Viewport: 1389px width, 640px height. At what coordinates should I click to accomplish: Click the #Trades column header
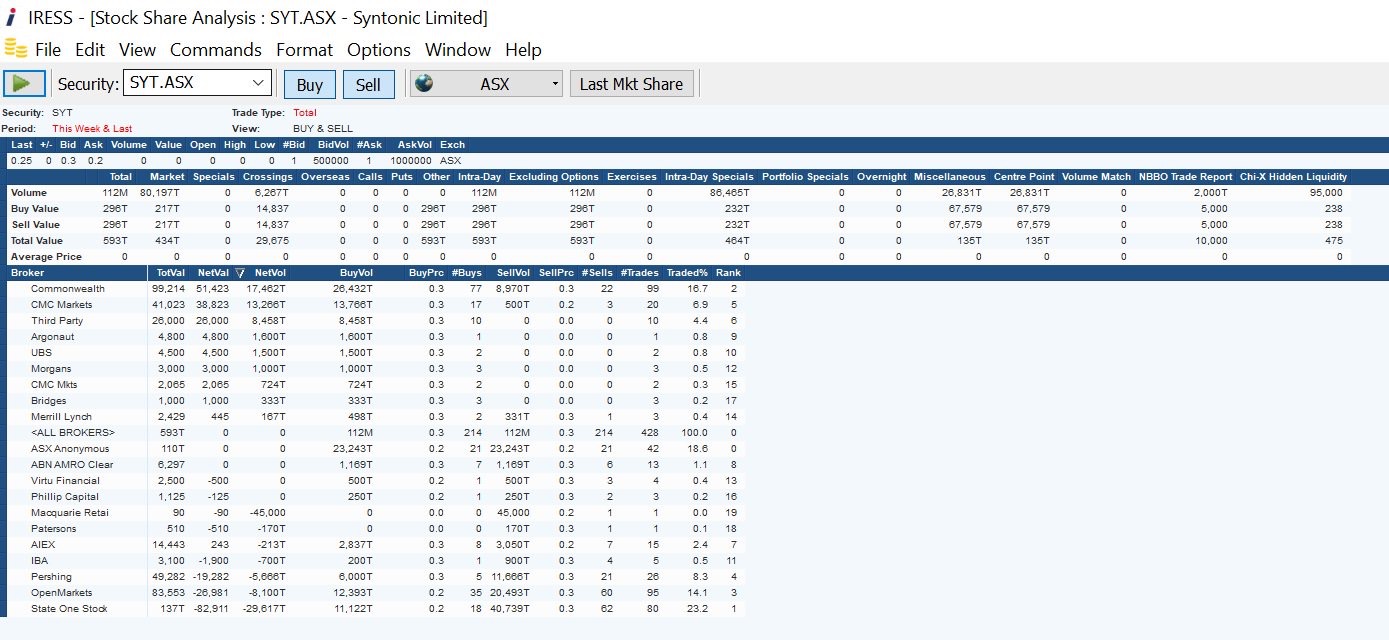coord(638,273)
